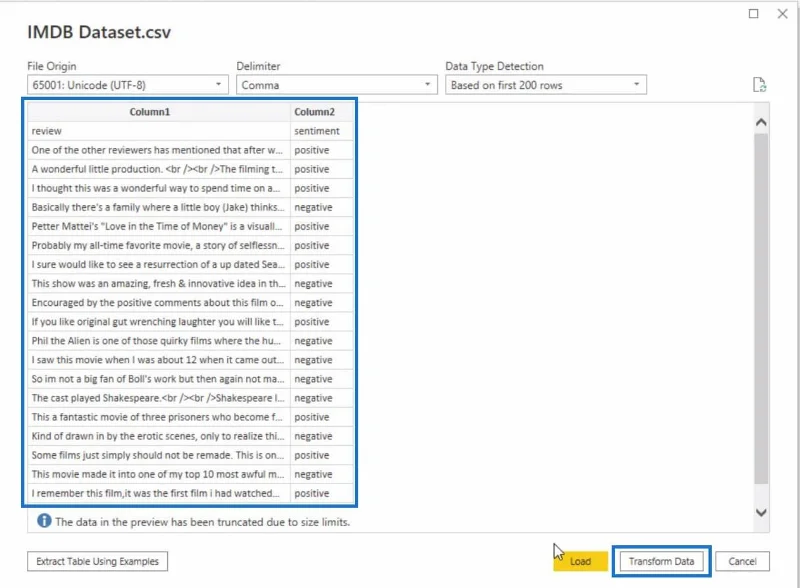
Task: Select the Column2 header
Action: (x=322, y=112)
